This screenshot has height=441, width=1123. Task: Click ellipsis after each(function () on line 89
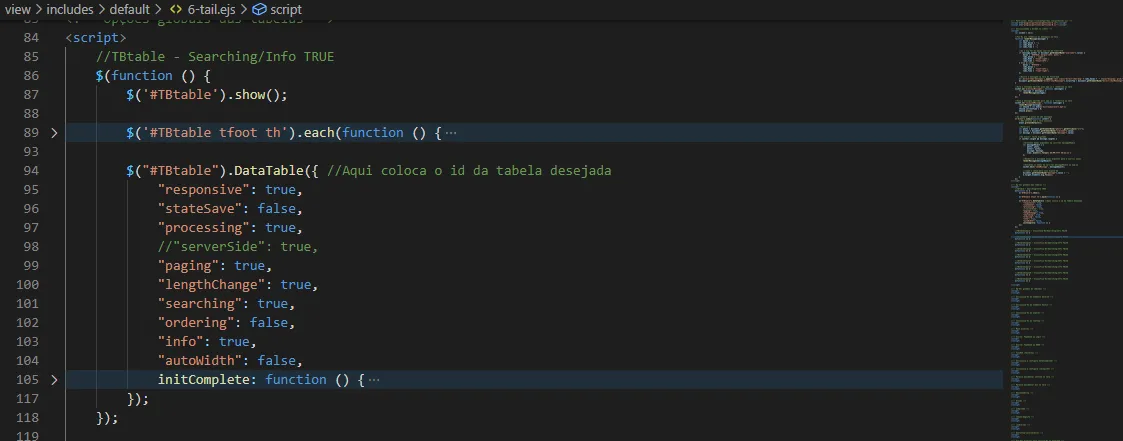click(x=450, y=132)
